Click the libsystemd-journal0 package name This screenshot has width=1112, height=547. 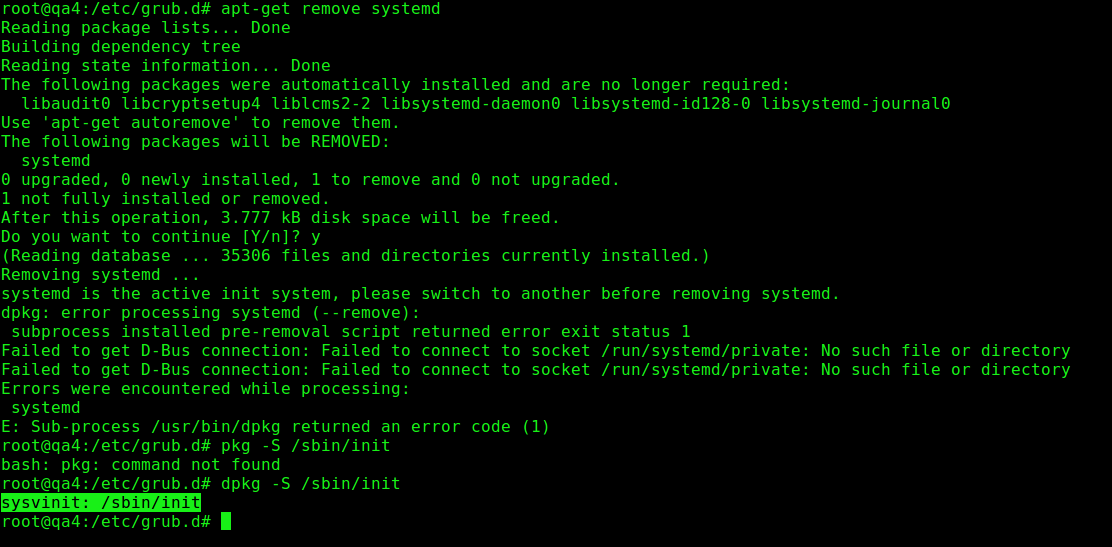coord(855,104)
